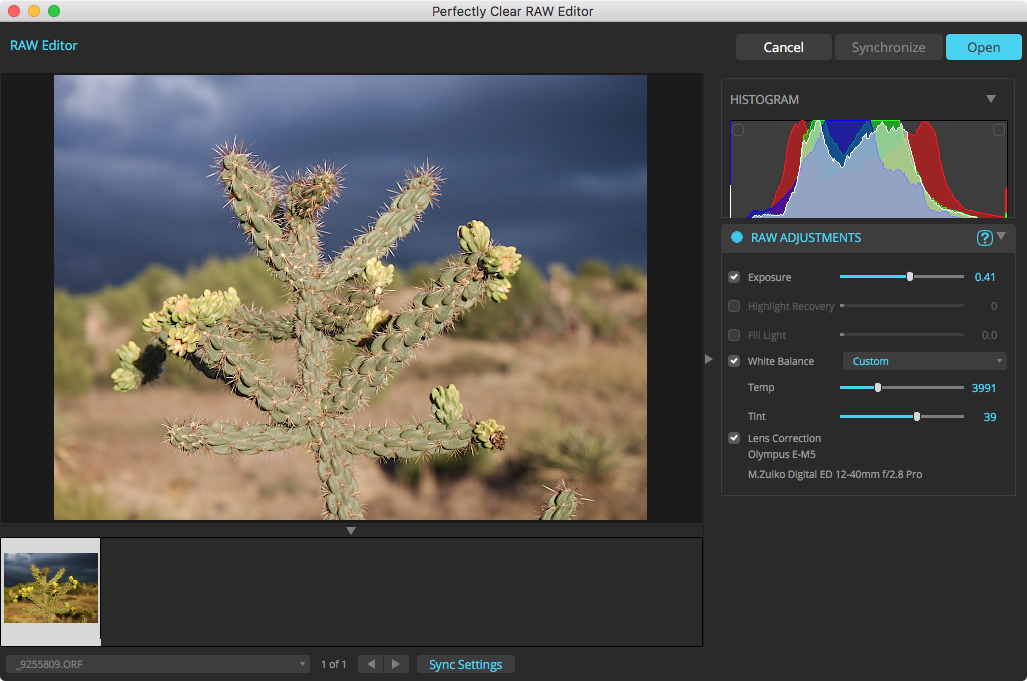The width and height of the screenshot is (1027, 681).
Task: Open help for the RAW Adjustments panel
Action: (x=986, y=237)
